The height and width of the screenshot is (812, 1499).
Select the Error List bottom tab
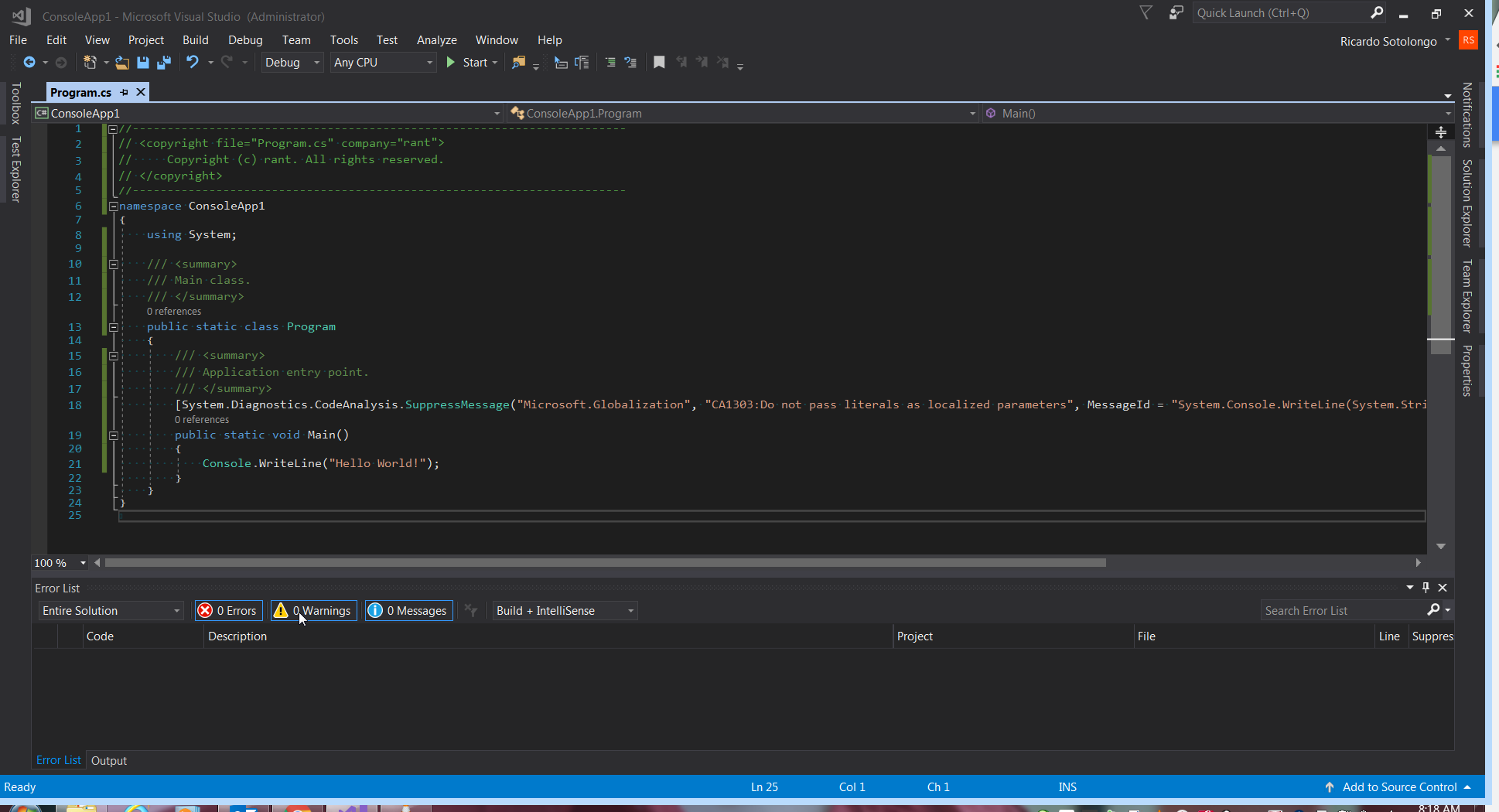coord(58,760)
